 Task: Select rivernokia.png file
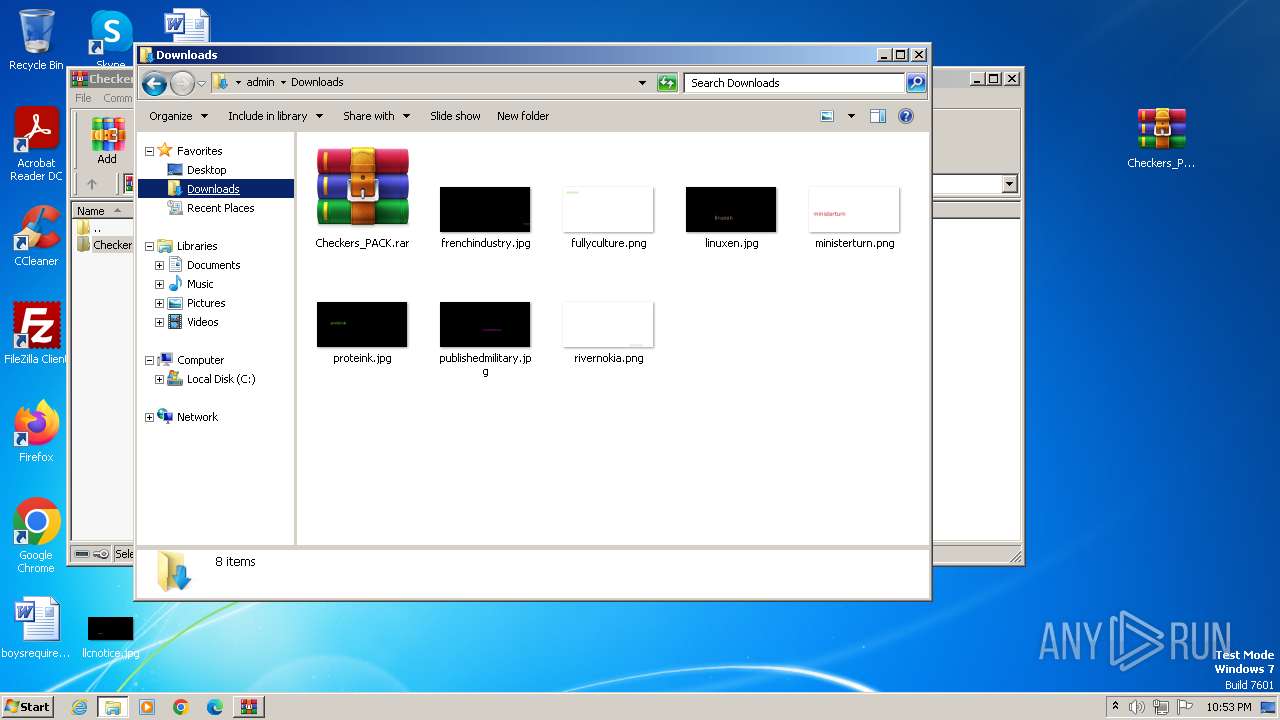point(608,324)
